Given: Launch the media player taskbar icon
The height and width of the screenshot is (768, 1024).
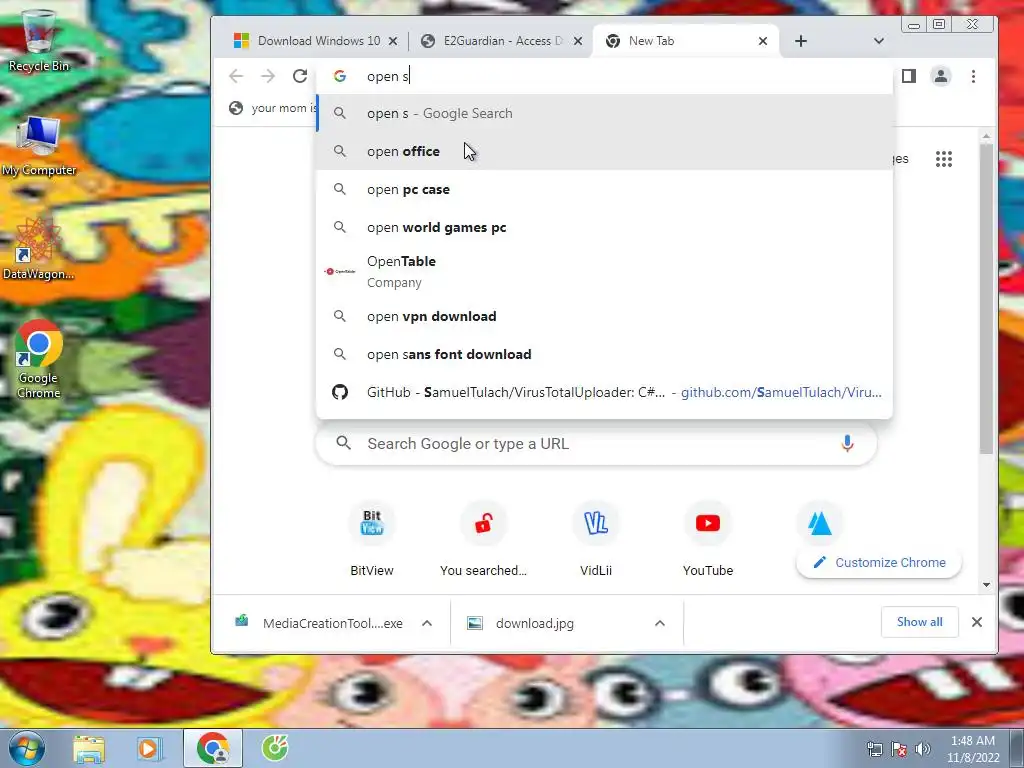Looking at the screenshot, I should click(148, 749).
